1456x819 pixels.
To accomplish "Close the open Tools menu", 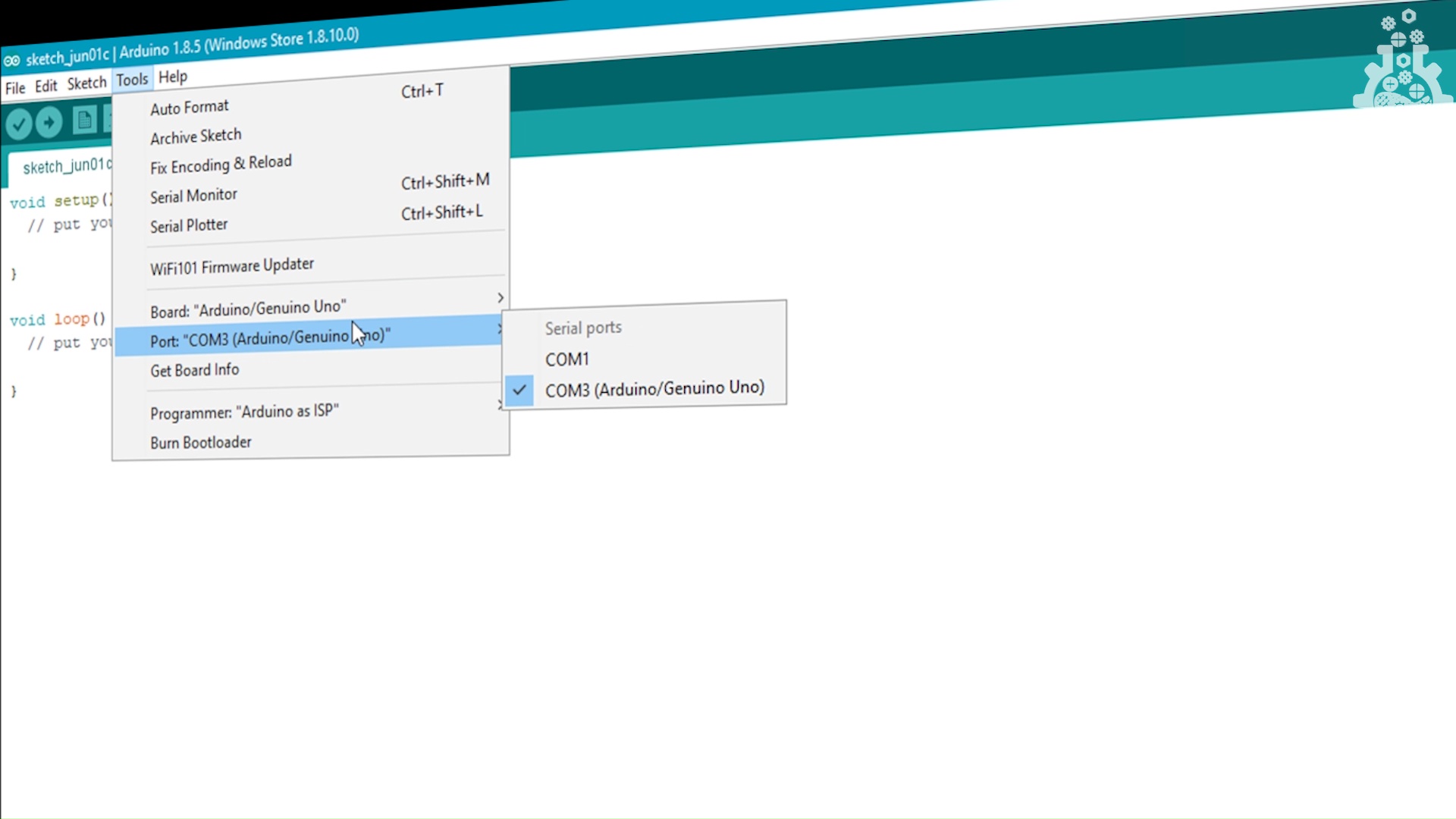I will (132, 80).
